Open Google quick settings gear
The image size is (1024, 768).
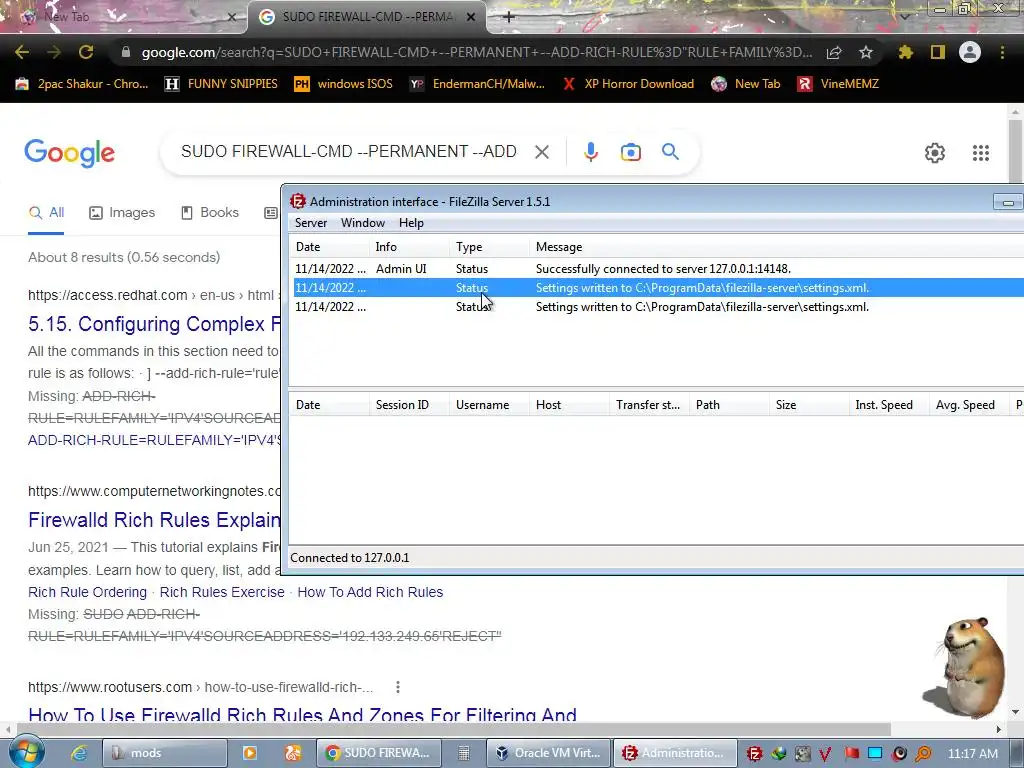coord(935,153)
